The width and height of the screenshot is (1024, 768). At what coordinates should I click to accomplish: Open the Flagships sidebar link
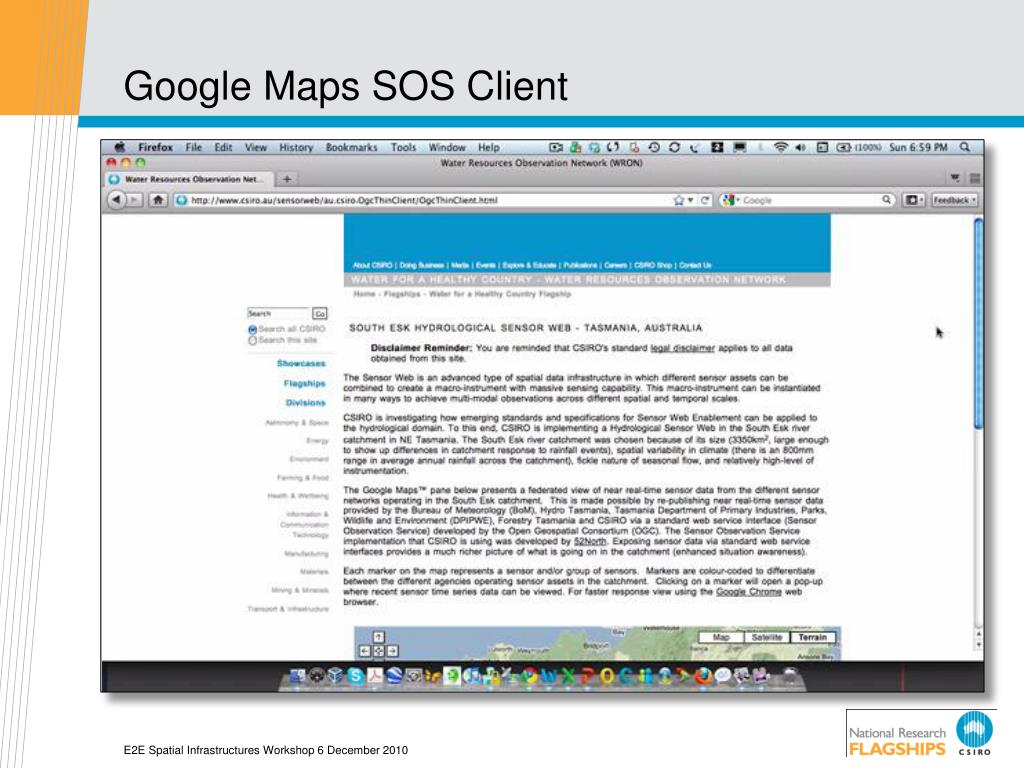[304, 383]
